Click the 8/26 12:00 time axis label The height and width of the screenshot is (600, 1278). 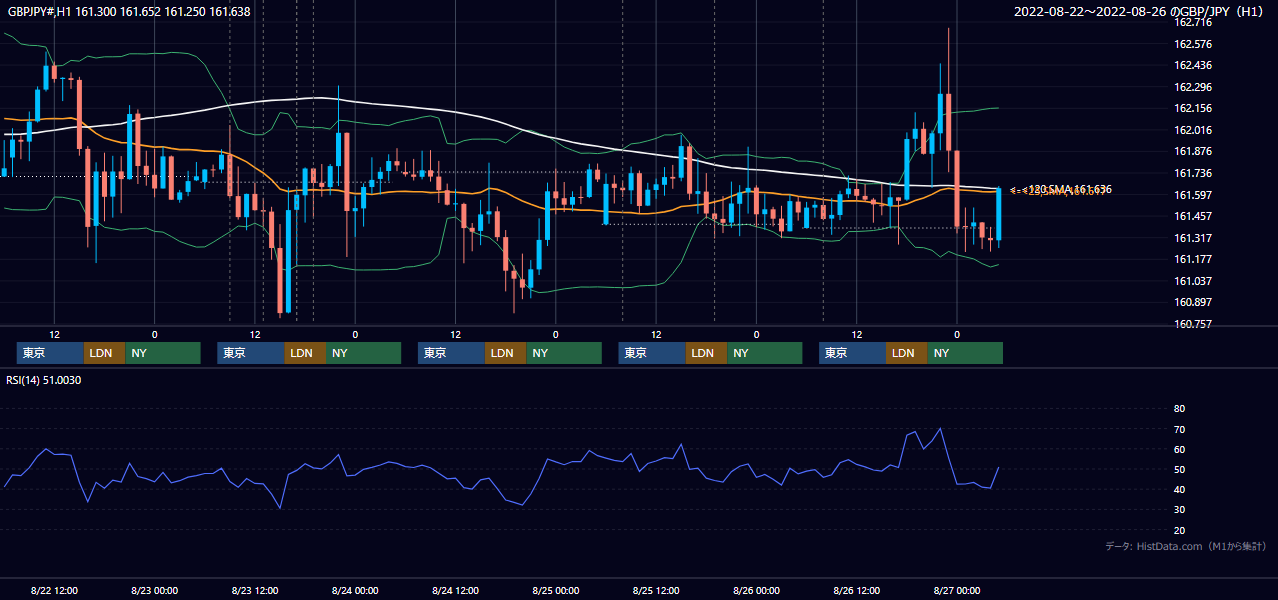click(x=857, y=591)
